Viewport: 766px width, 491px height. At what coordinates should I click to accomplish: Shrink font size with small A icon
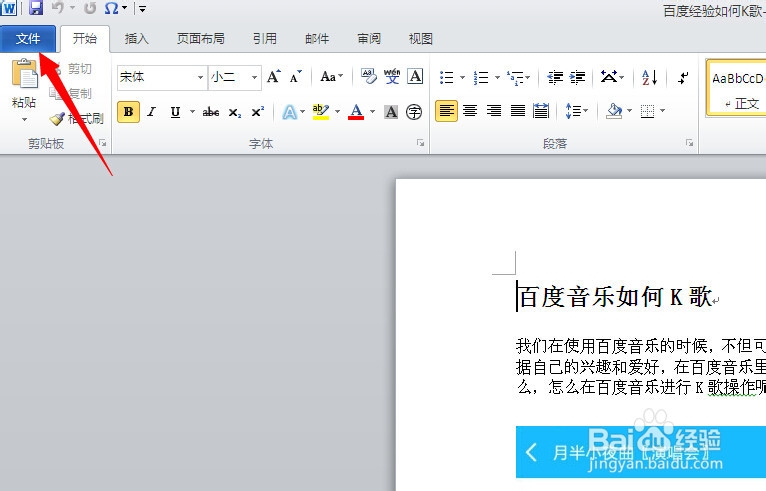click(296, 77)
